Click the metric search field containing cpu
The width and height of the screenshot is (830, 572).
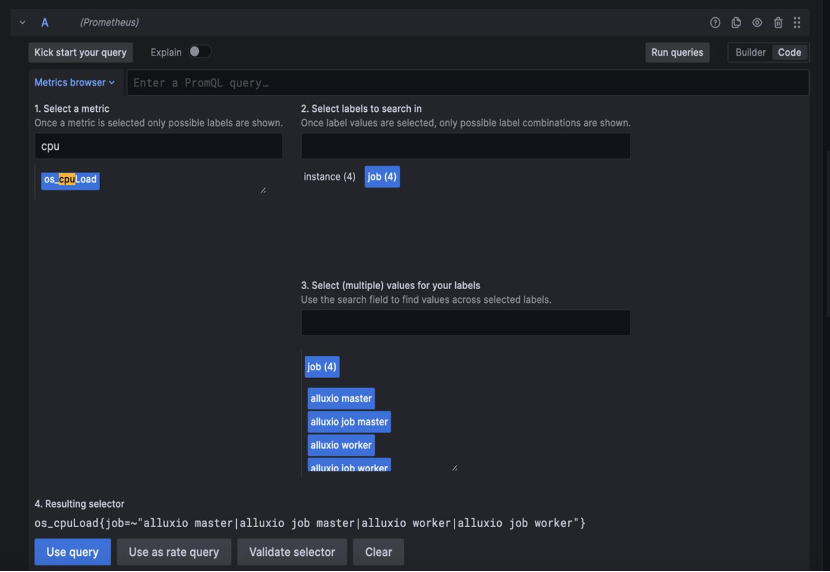158,146
